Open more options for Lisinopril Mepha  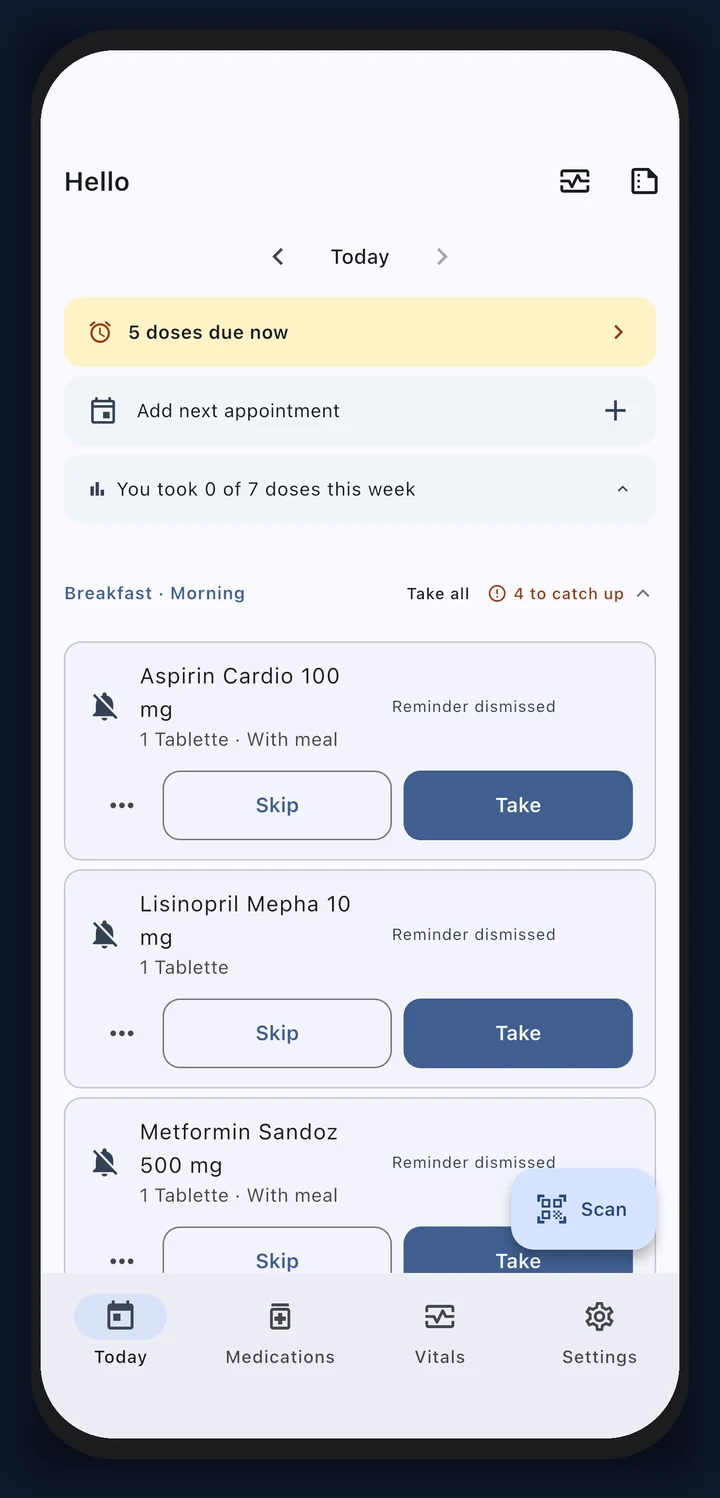tap(122, 1033)
